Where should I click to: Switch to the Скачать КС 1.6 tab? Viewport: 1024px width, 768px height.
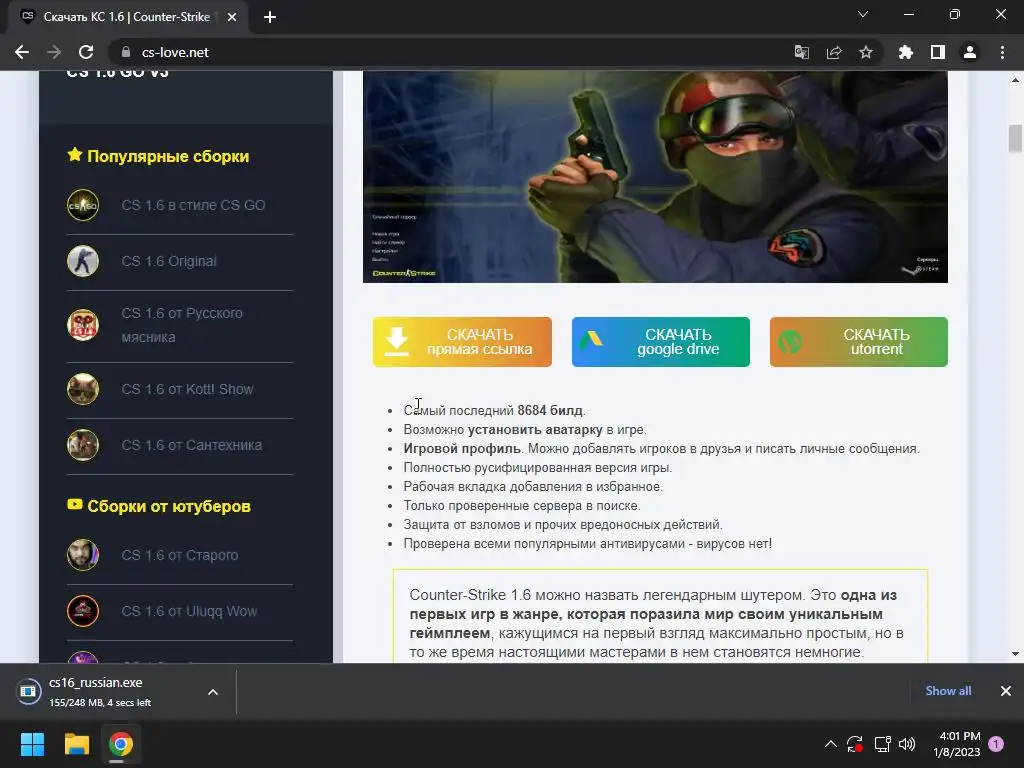point(127,17)
